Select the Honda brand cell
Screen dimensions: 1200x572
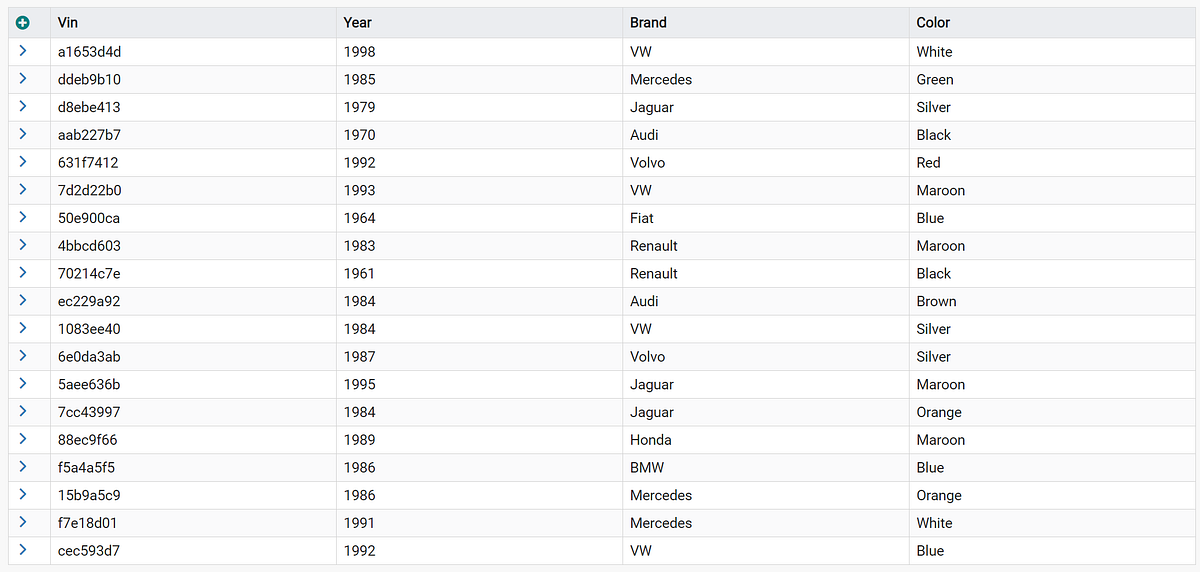[765, 439]
